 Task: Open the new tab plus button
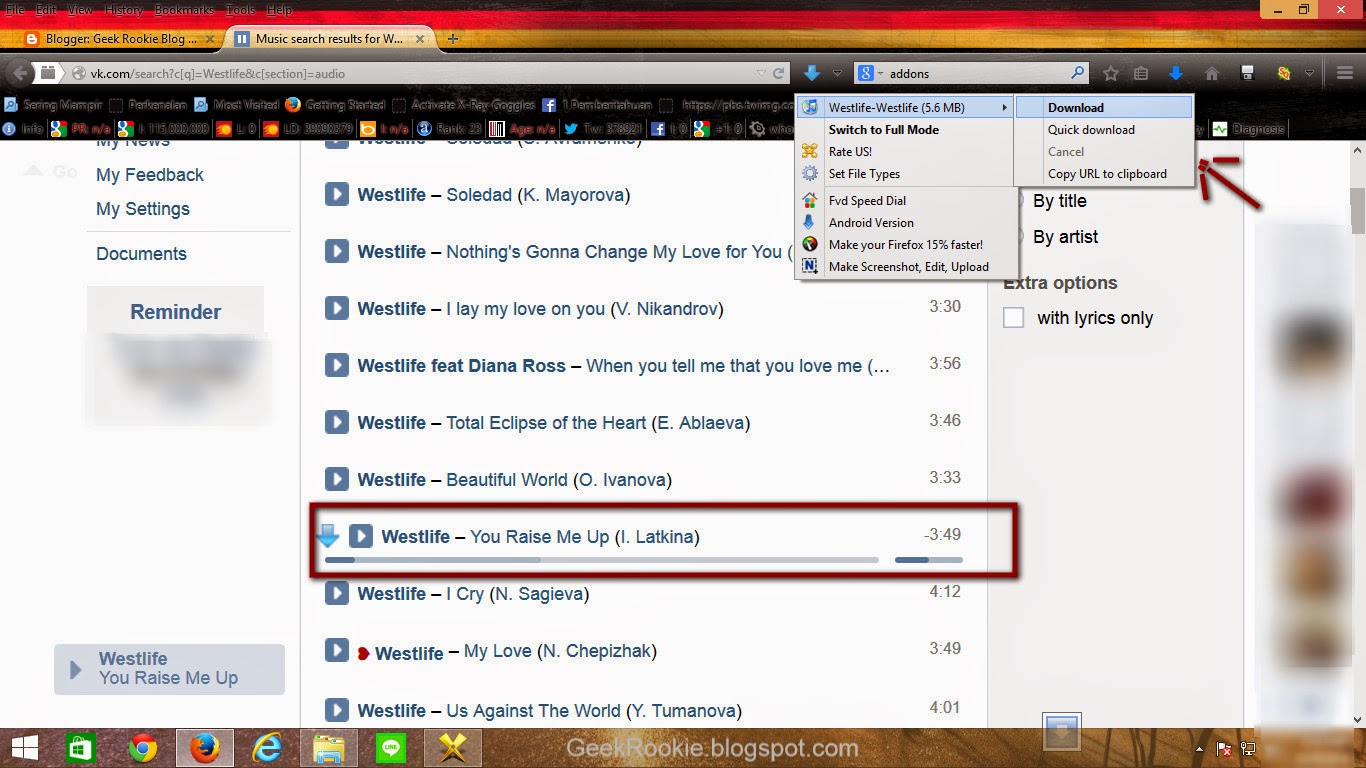[x=453, y=39]
